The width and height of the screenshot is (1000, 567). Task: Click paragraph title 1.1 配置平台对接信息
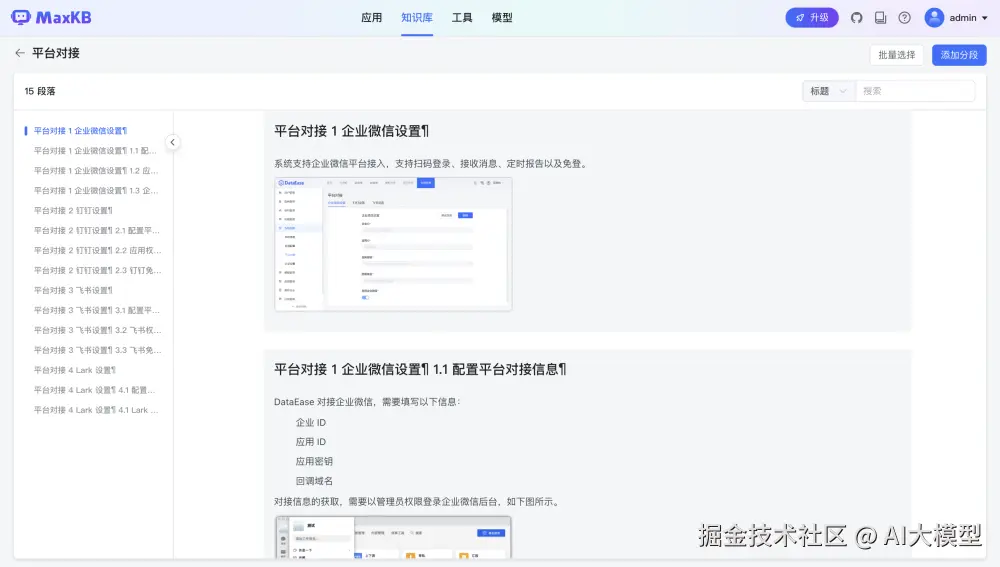point(420,369)
